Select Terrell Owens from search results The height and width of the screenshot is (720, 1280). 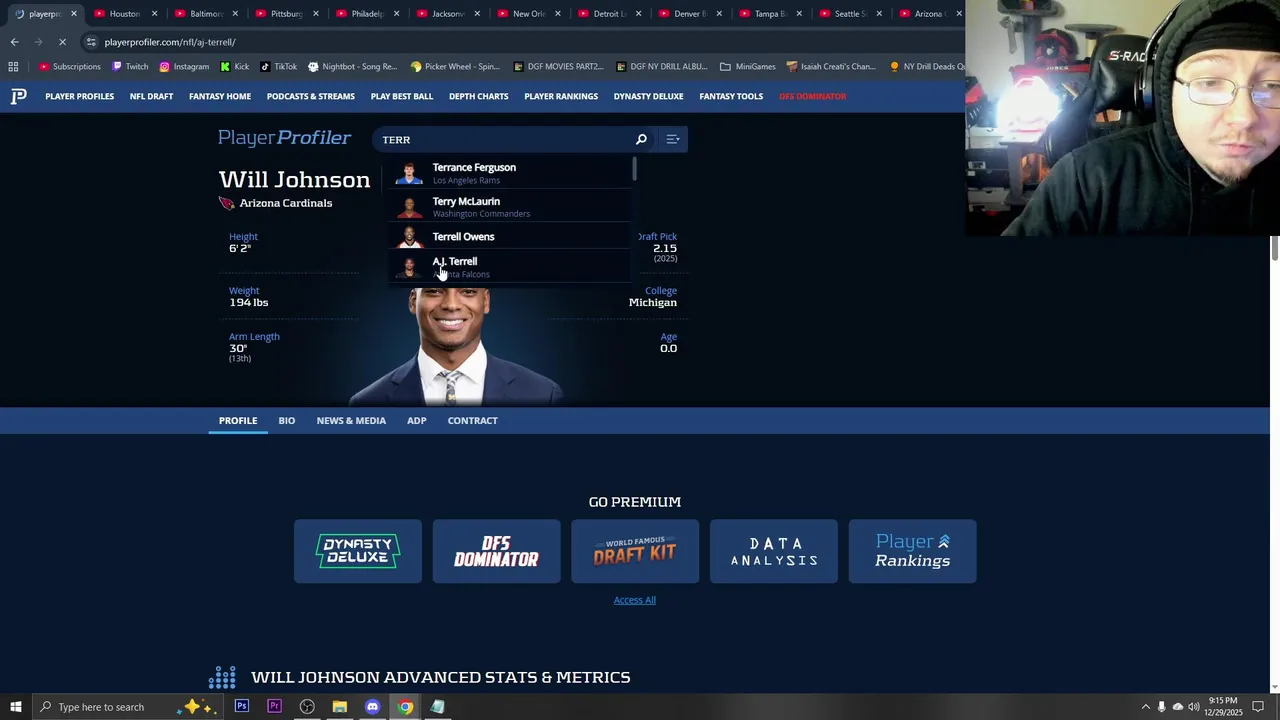point(511,237)
